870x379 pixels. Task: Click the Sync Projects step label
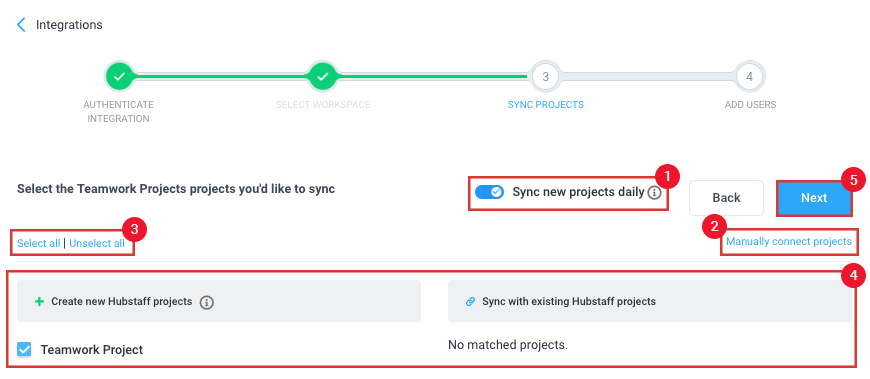[x=545, y=104]
